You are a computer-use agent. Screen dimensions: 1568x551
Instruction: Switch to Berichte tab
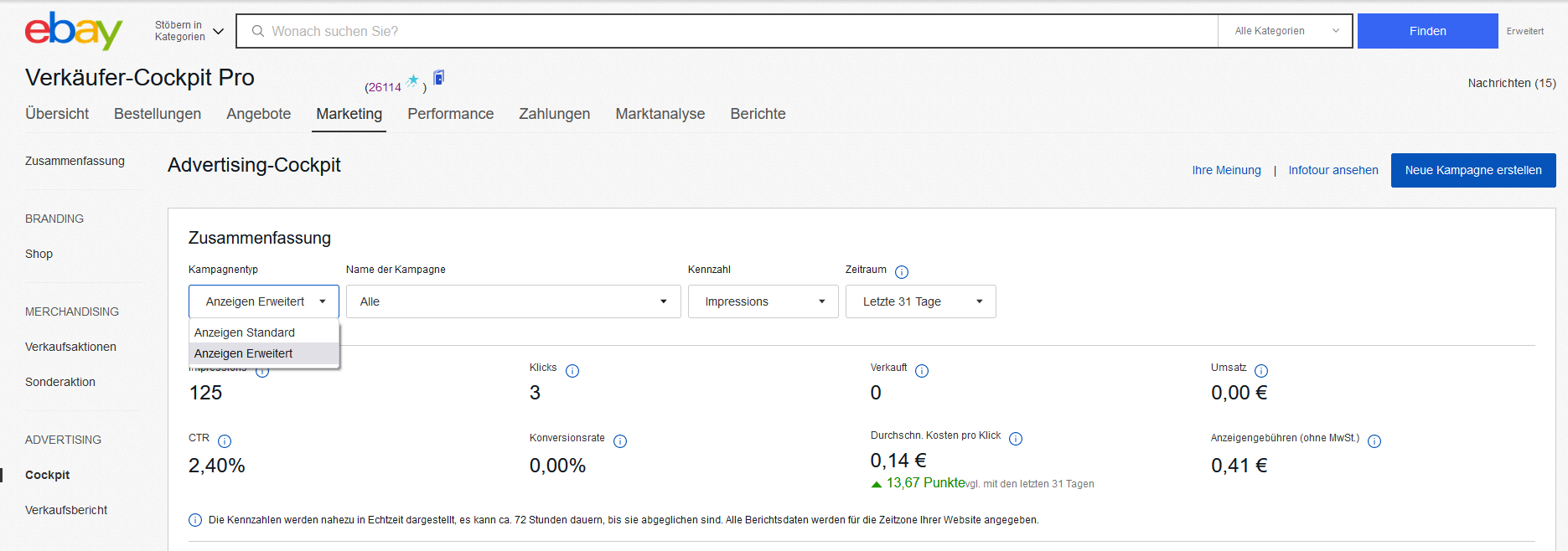(x=758, y=114)
